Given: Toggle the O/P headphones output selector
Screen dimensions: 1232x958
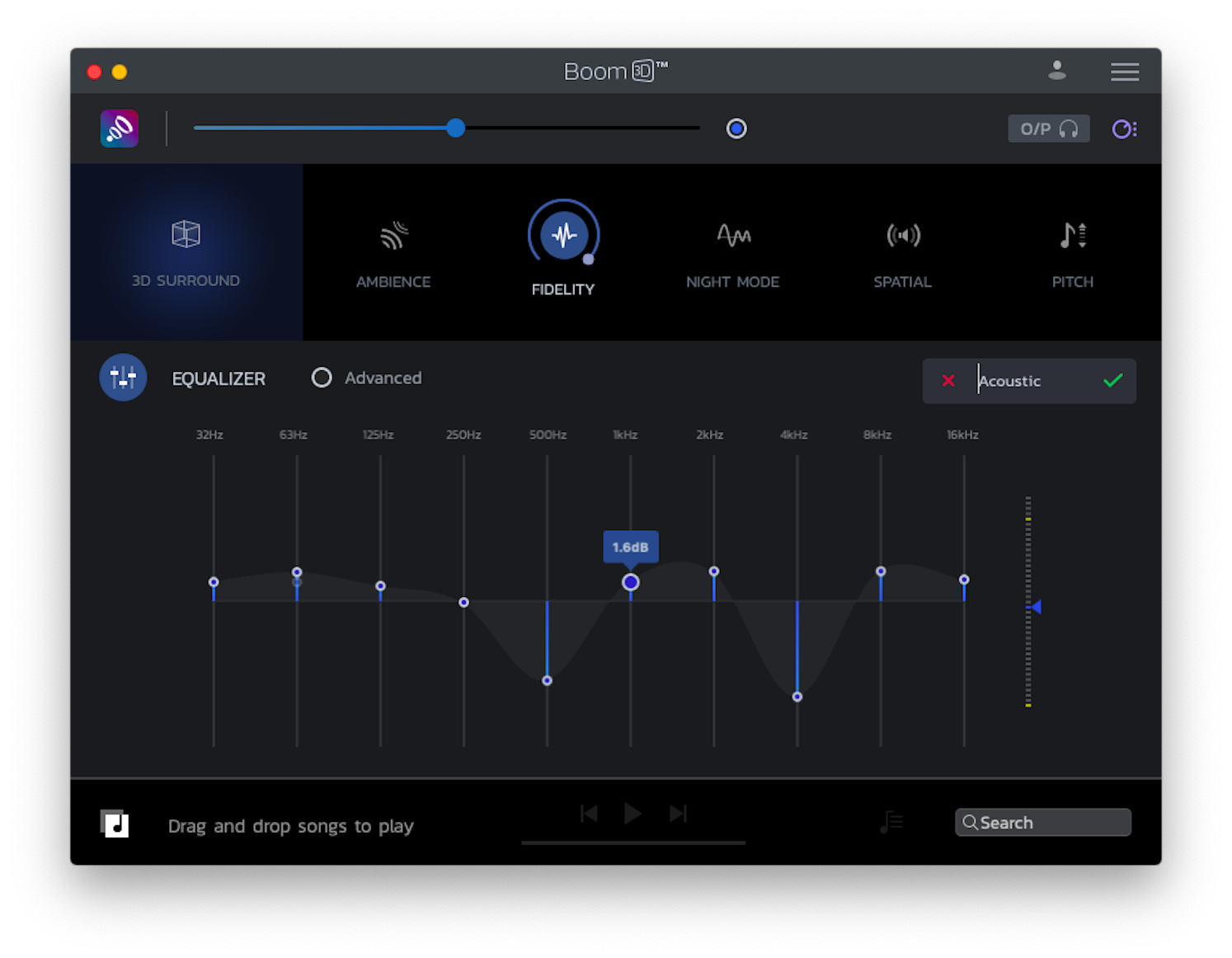Looking at the screenshot, I should [1048, 129].
